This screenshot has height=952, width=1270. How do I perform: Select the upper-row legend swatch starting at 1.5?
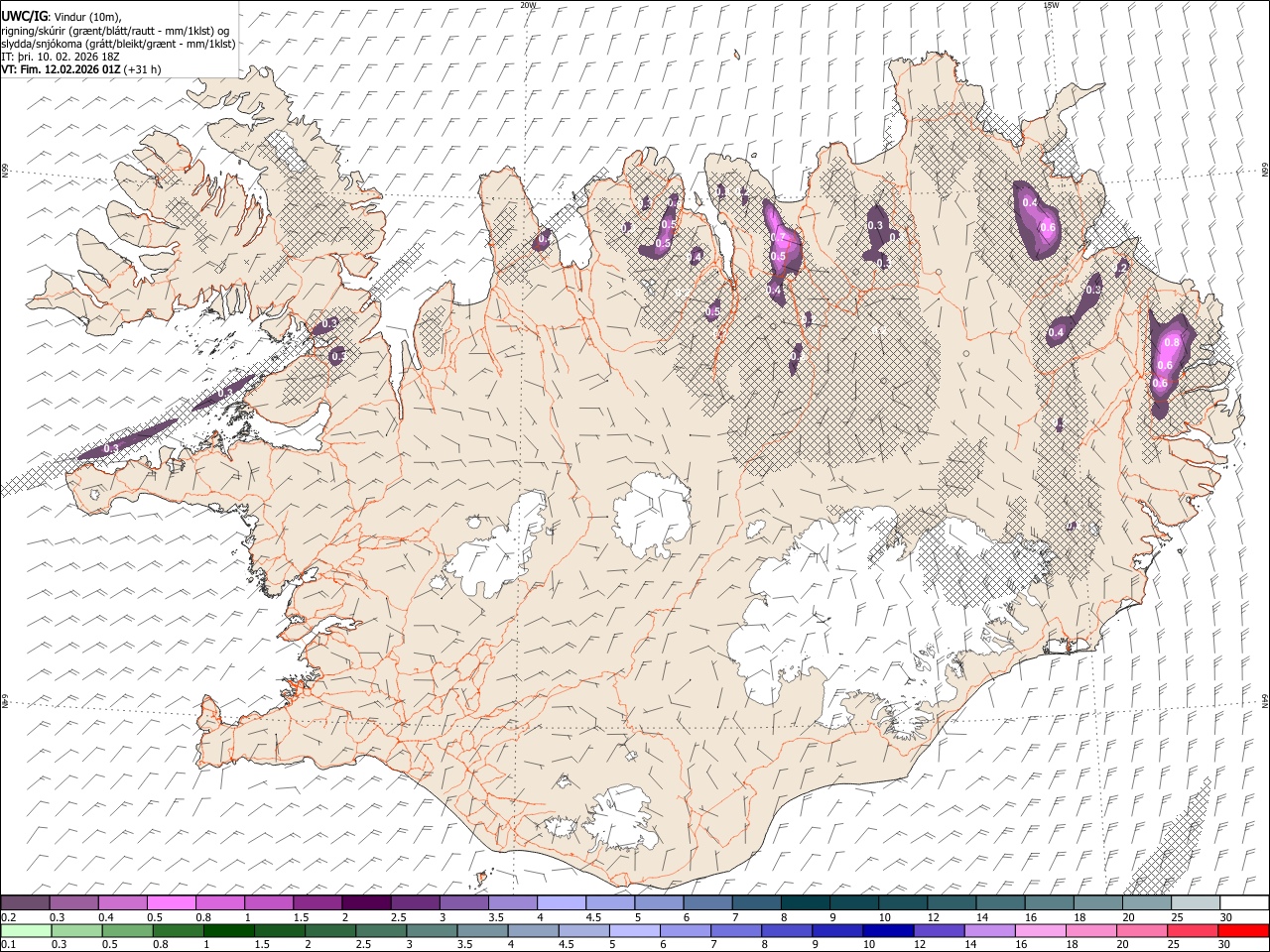[317, 903]
